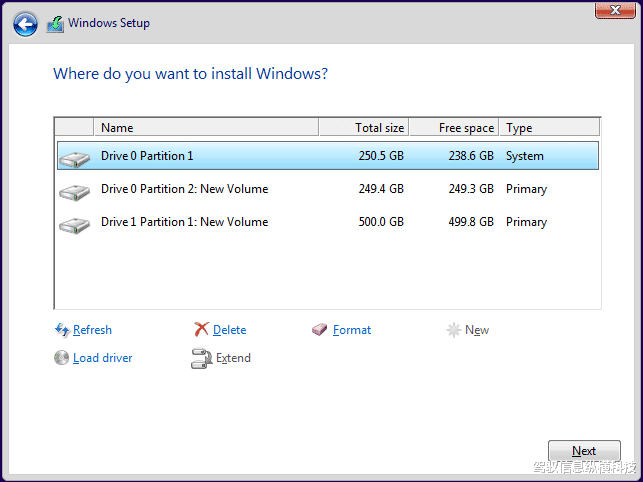Click the back arrow button
This screenshot has height=482, width=643.
26,24
